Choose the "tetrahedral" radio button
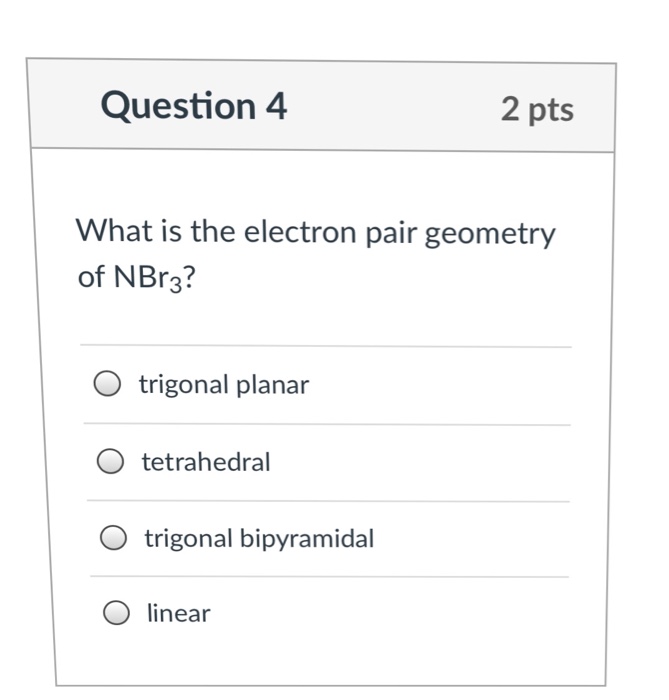 click(x=111, y=462)
